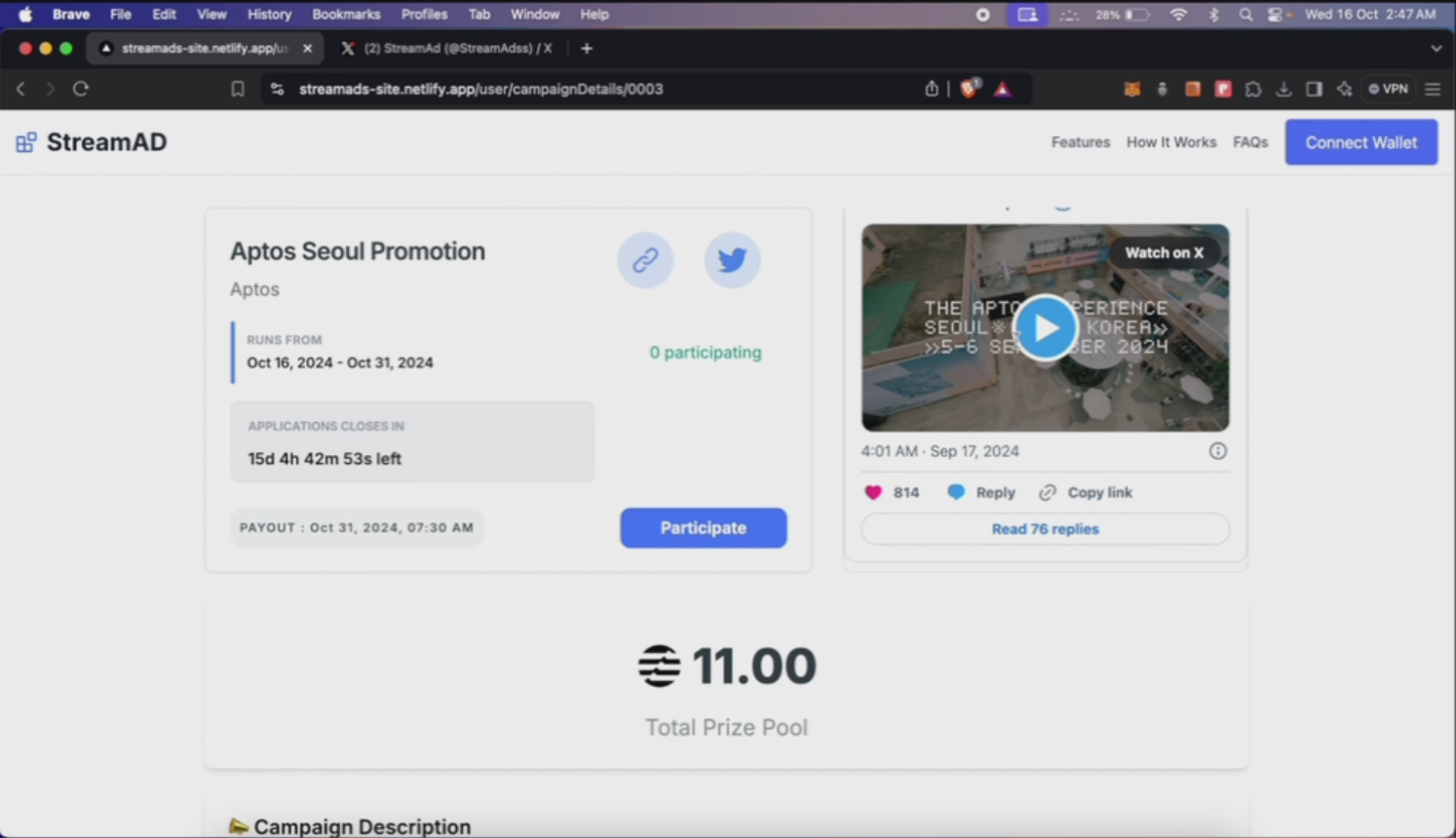Go back with browser back arrow
Viewport: 1456px width, 838px height.
pyautogui.click(x=20, y=89)
